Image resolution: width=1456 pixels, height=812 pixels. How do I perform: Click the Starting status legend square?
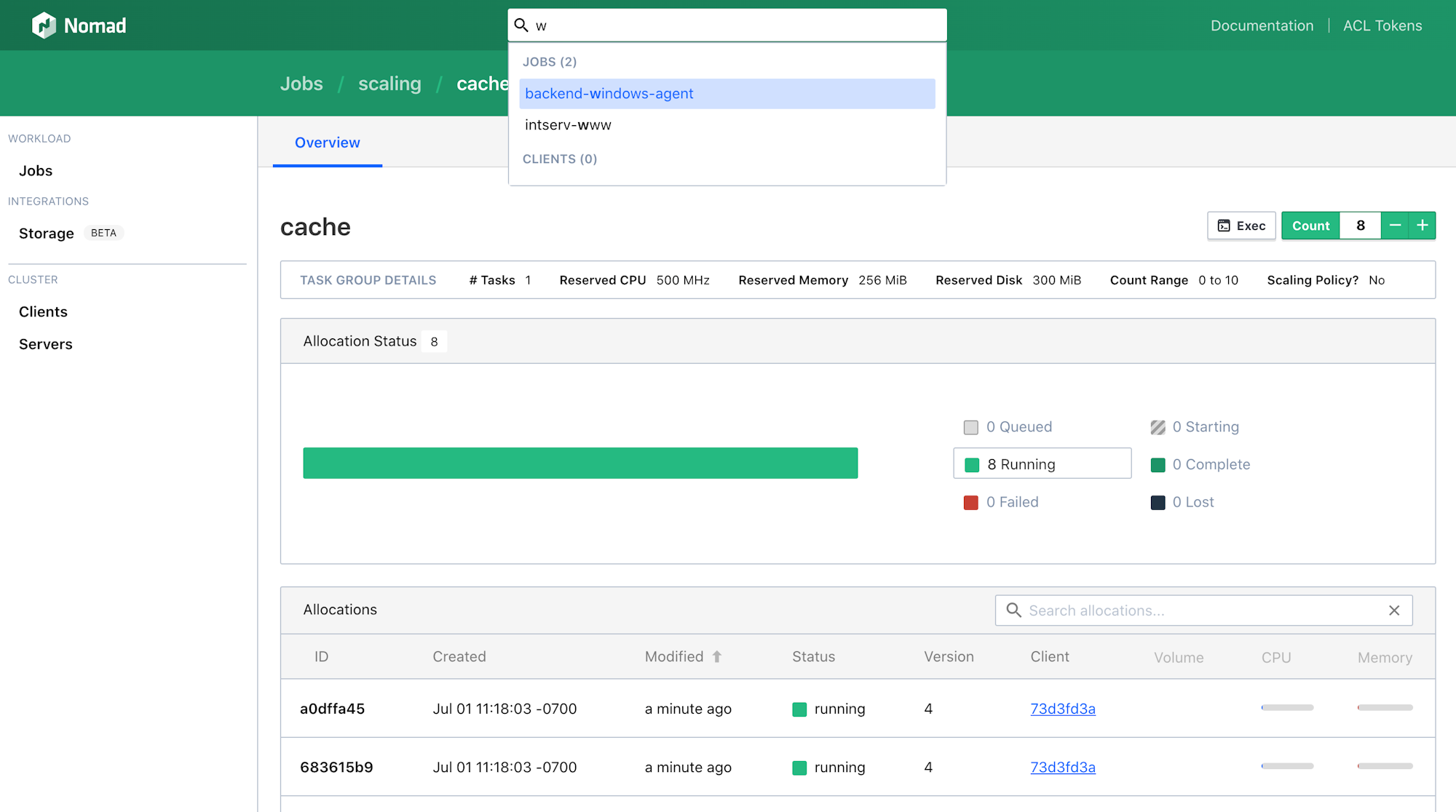click(x=1158, y=427)
